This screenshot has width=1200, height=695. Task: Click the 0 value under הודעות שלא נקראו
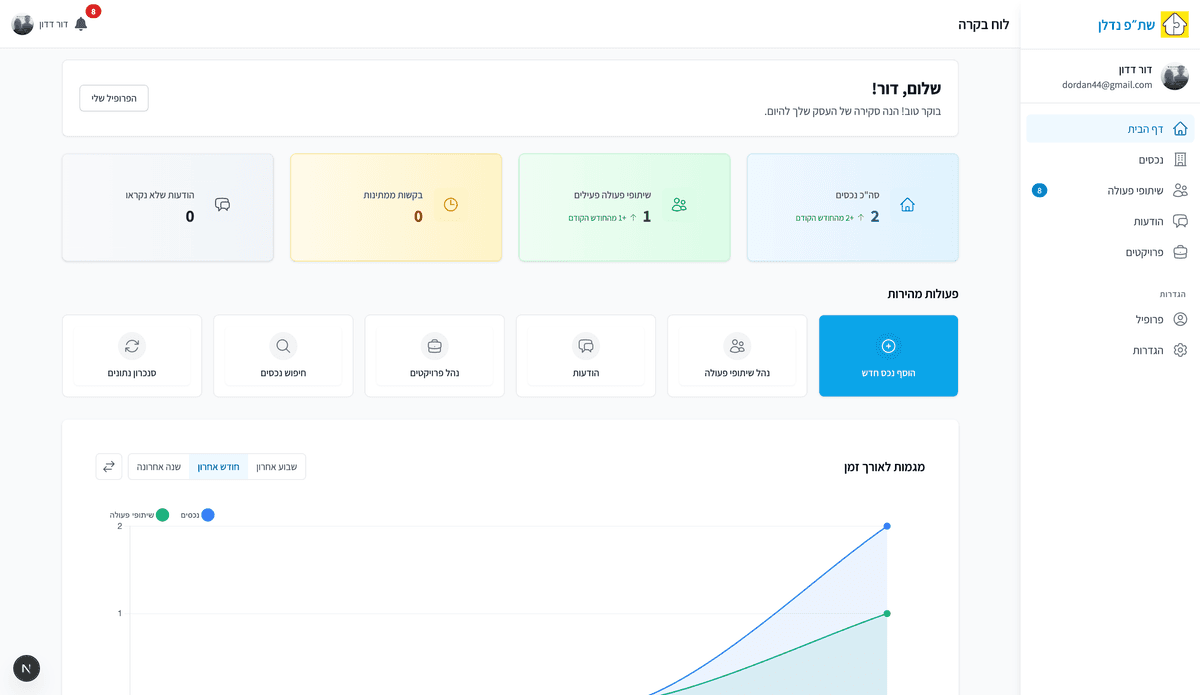click(x=190, y=216)
